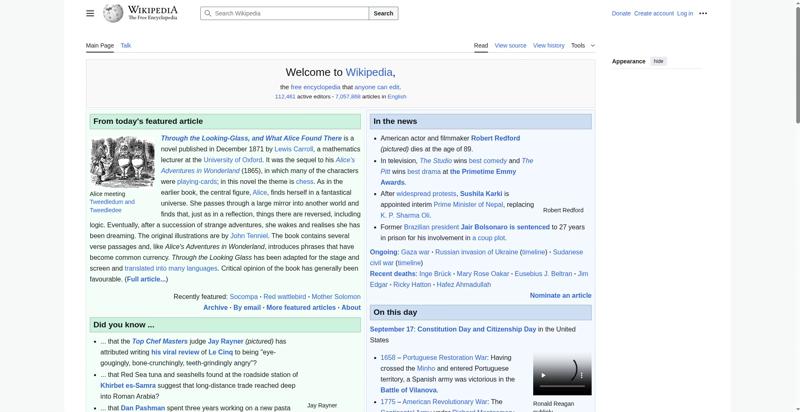Switch to the Talk tab
Viewport: 800px width, 412px height.
pyautogui.click(x=126, y=45)
